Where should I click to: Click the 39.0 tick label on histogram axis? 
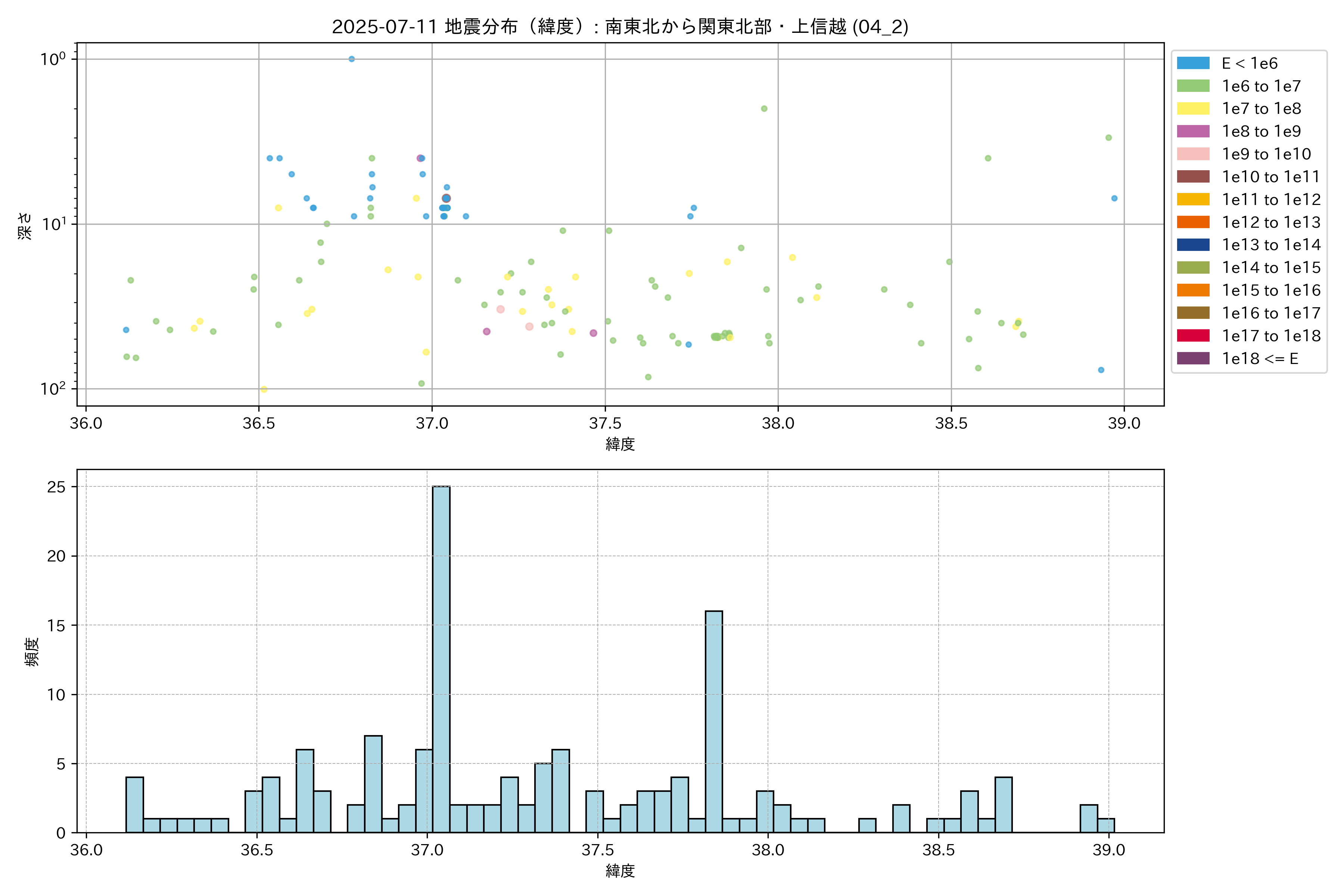pos(1108,850)
